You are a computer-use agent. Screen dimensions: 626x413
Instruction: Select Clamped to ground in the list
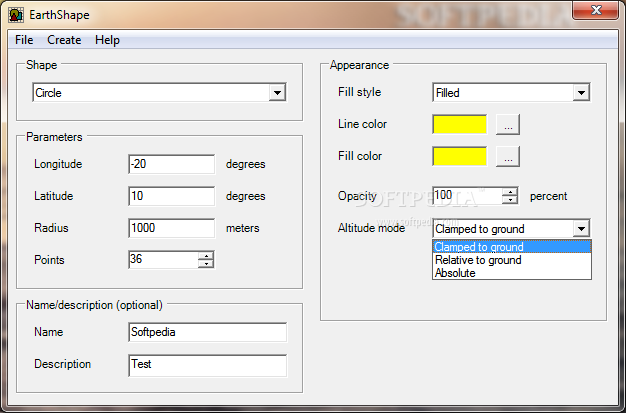512,247
